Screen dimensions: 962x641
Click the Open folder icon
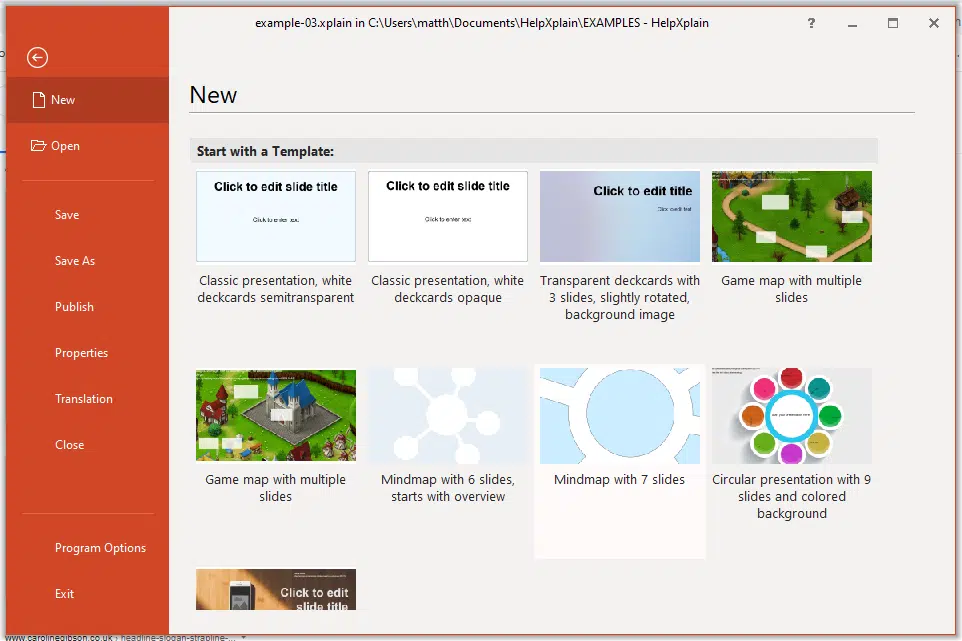coord(39,145)
